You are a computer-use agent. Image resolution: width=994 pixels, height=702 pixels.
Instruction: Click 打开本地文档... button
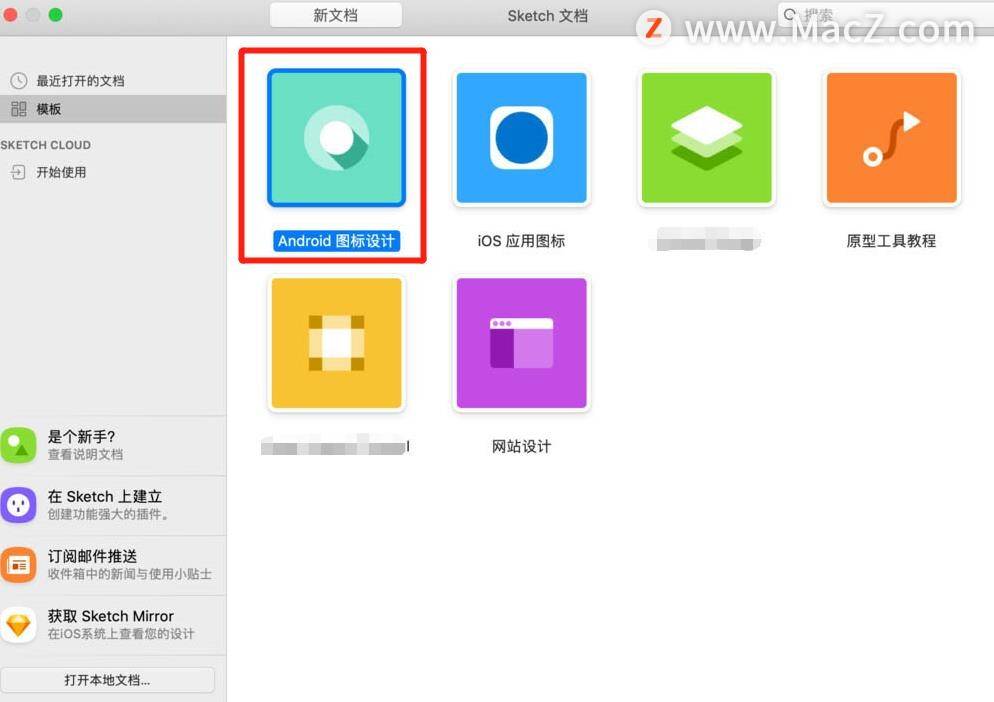[x=107, y=680]
